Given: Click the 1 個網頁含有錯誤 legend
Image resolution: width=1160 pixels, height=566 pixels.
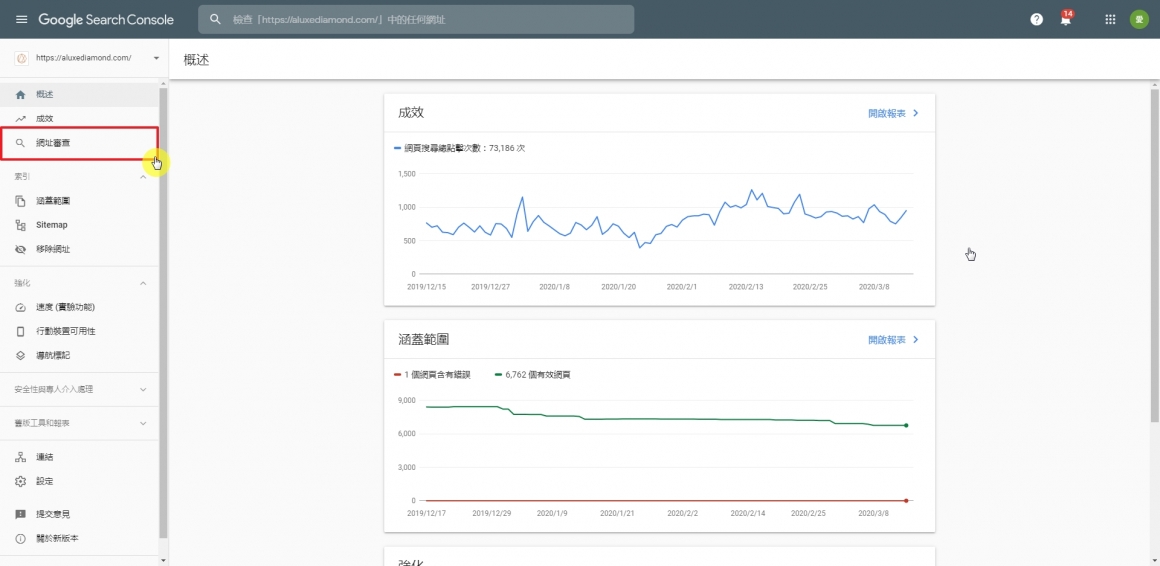Looking at the screenshot, I should click(x=432, y=374).
